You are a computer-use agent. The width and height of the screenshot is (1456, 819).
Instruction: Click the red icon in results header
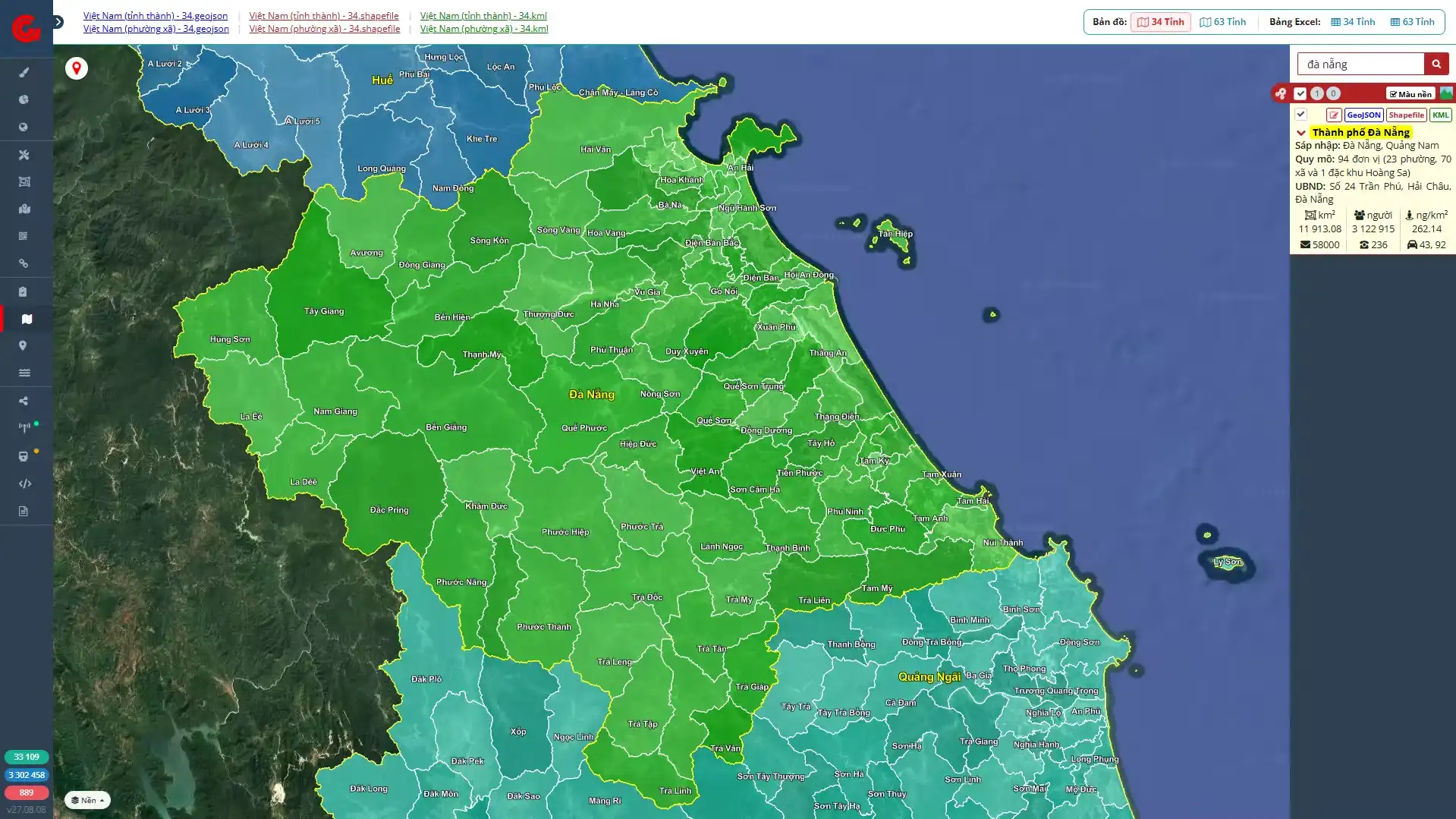click(1281, 93)
